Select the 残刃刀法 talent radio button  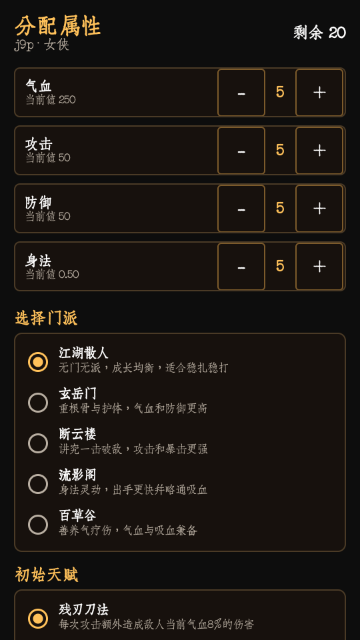point(38,618)
